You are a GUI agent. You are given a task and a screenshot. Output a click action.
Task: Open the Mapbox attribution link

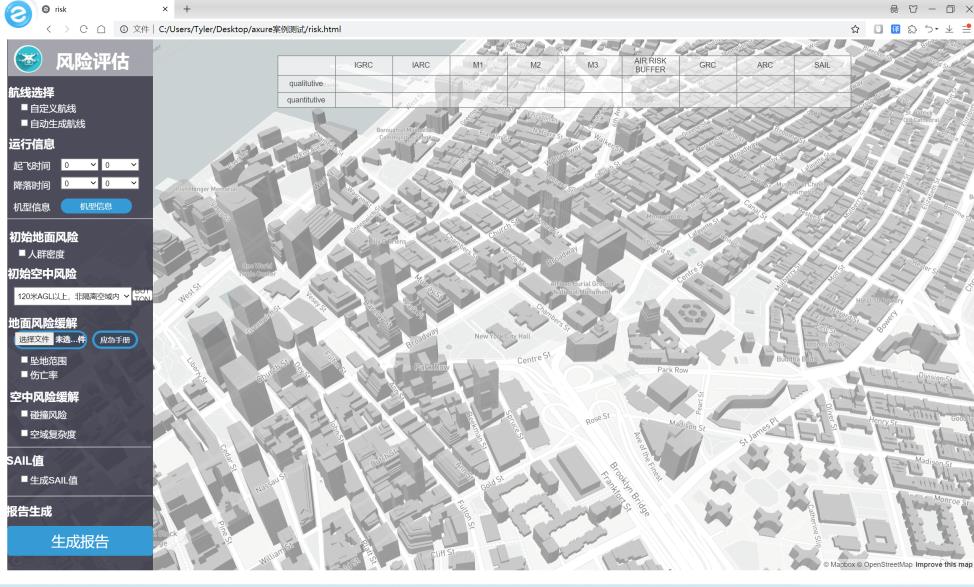pyautogui.click(x=840, y=565)
